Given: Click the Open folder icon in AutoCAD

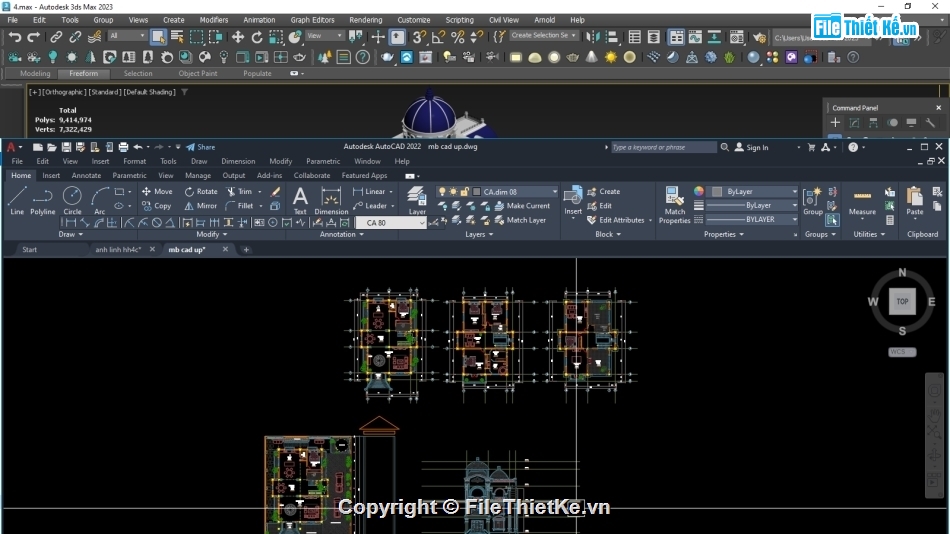Looking at the screenshot, I should coord(52,147).
